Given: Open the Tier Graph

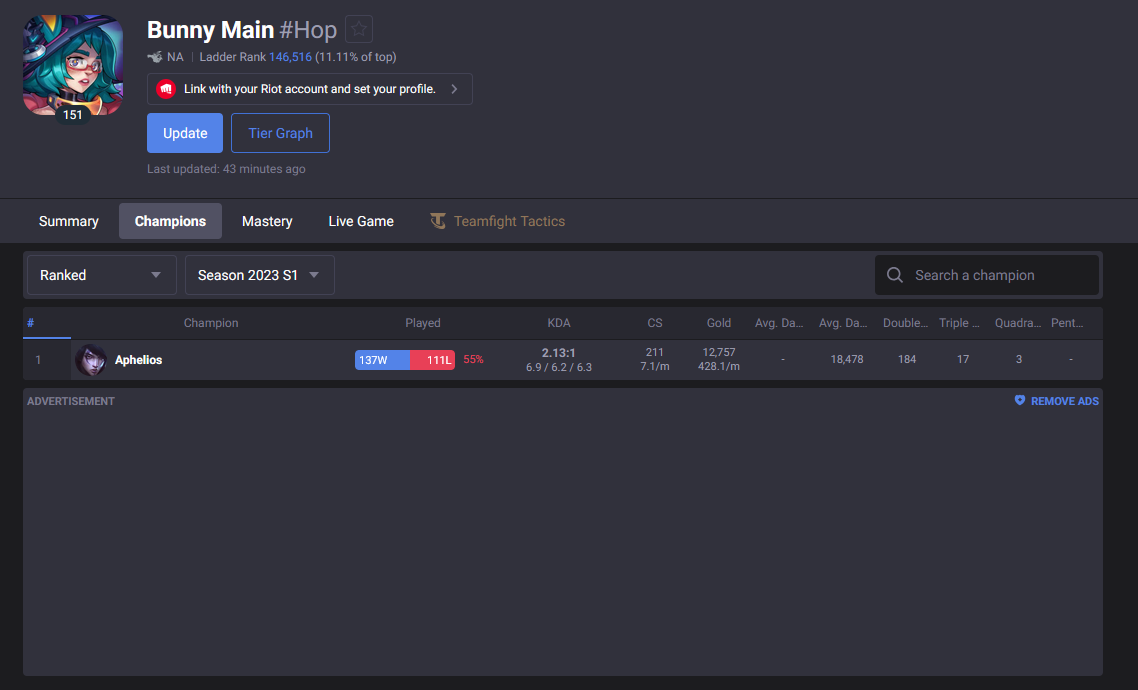Looking at the screenshot, I should tap(280, 133).
